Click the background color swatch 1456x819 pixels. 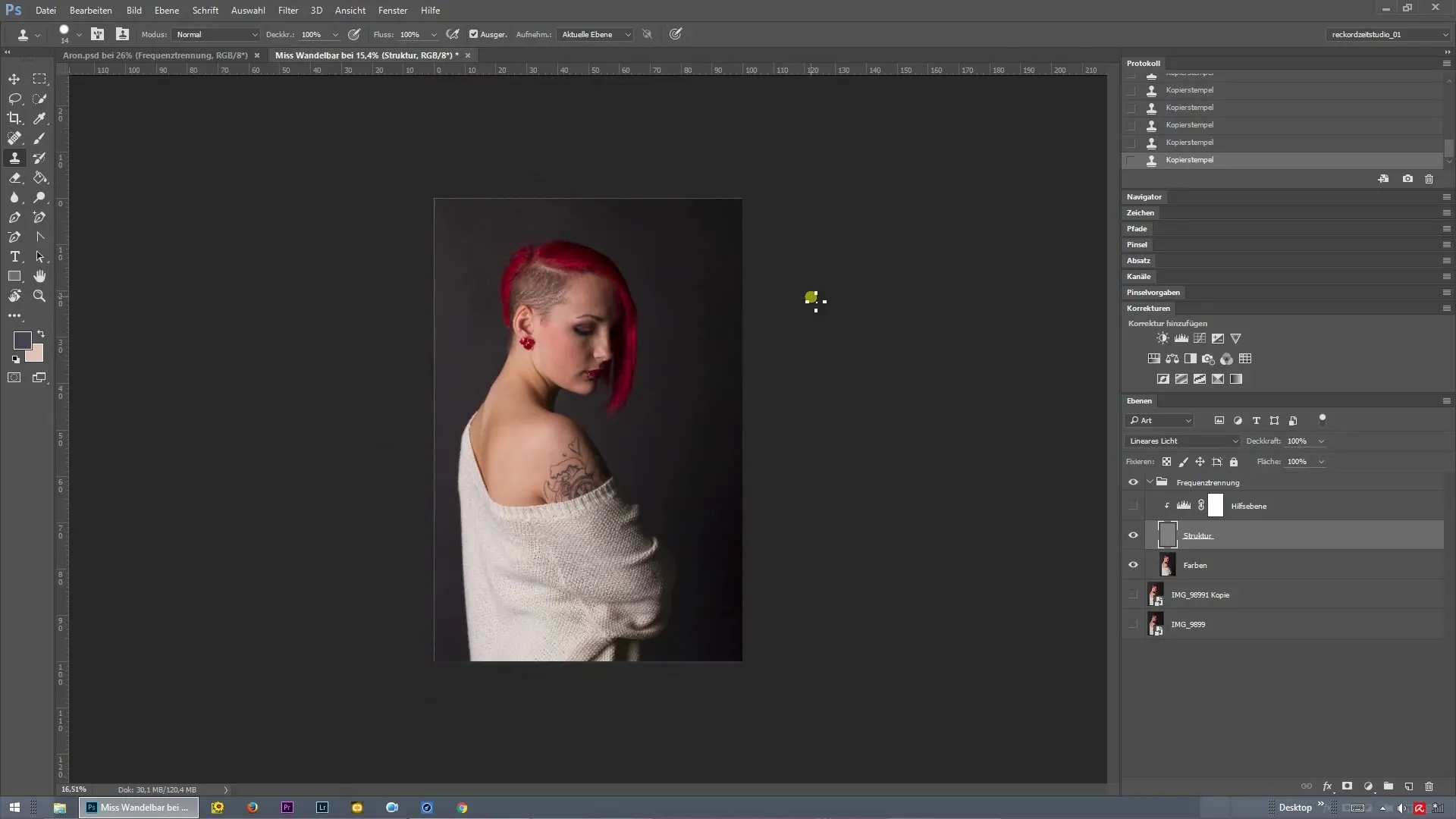[x=36, y=355]
